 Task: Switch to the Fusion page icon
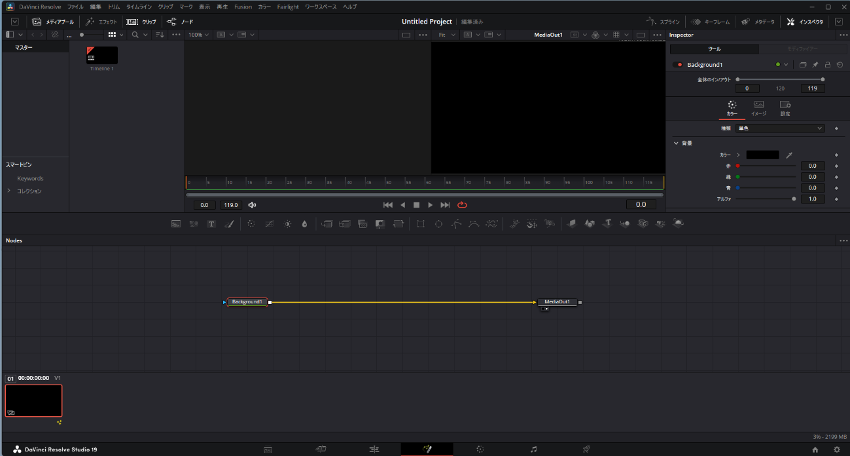coord(426,449)
